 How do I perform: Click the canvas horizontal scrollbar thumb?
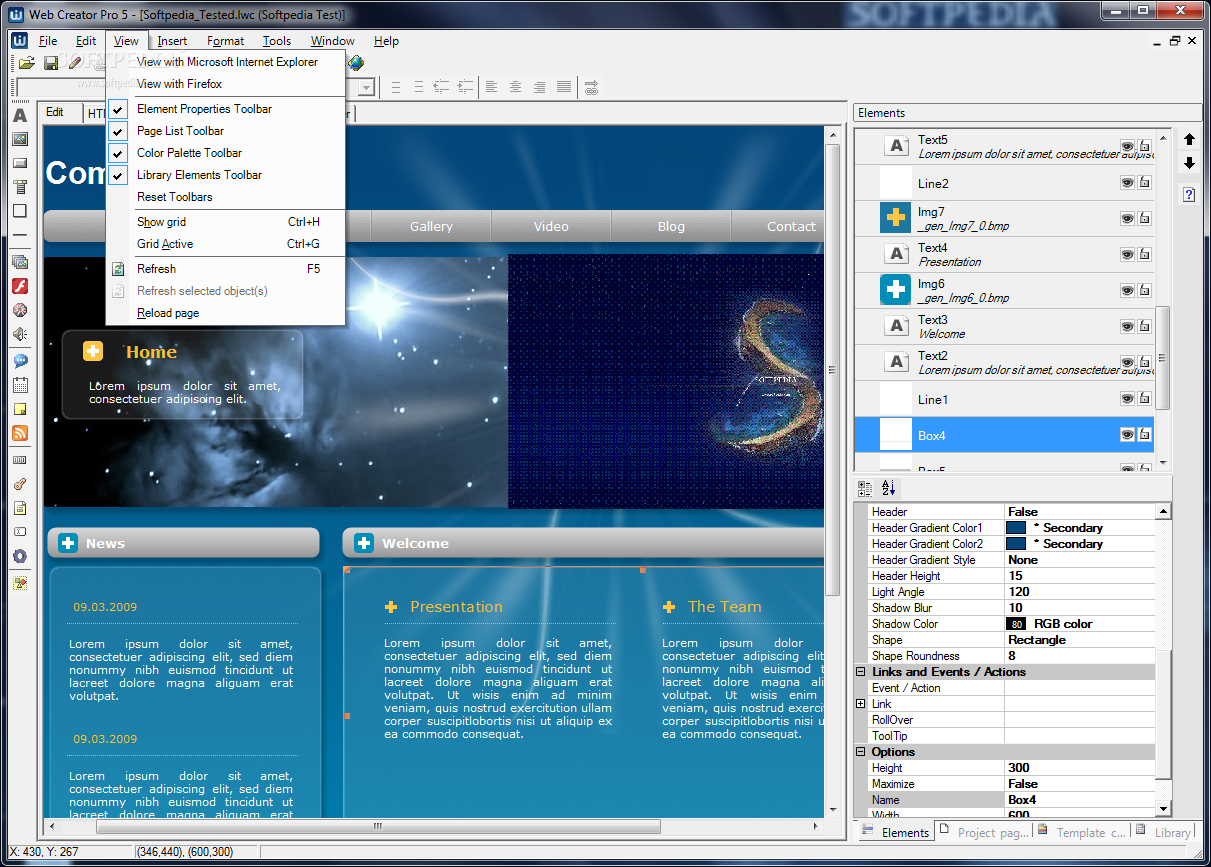[378, 826]
